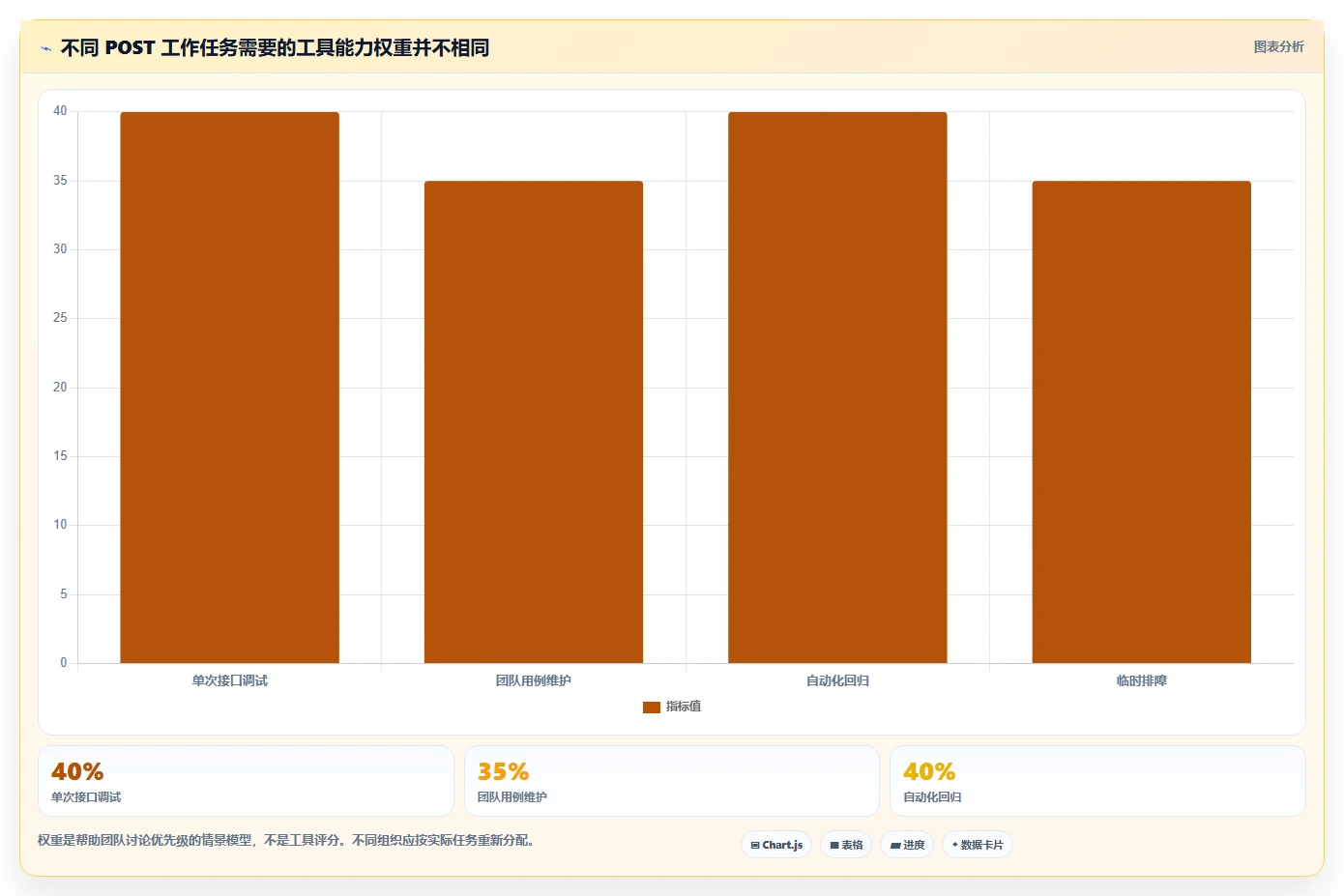
Task: Click the y-axis value 20
Action: [x=60, y=388]
